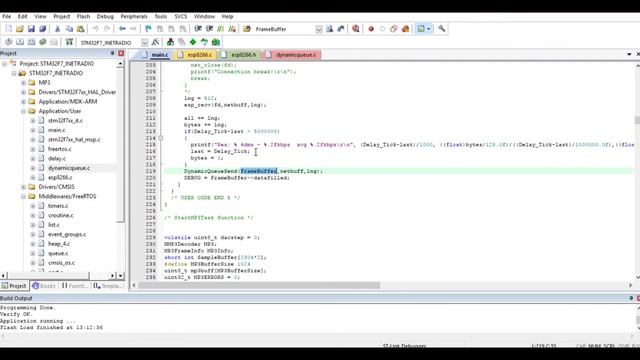
Task: Collapse the Middlewares/FreeRTOS group
Action: point(23,196)
